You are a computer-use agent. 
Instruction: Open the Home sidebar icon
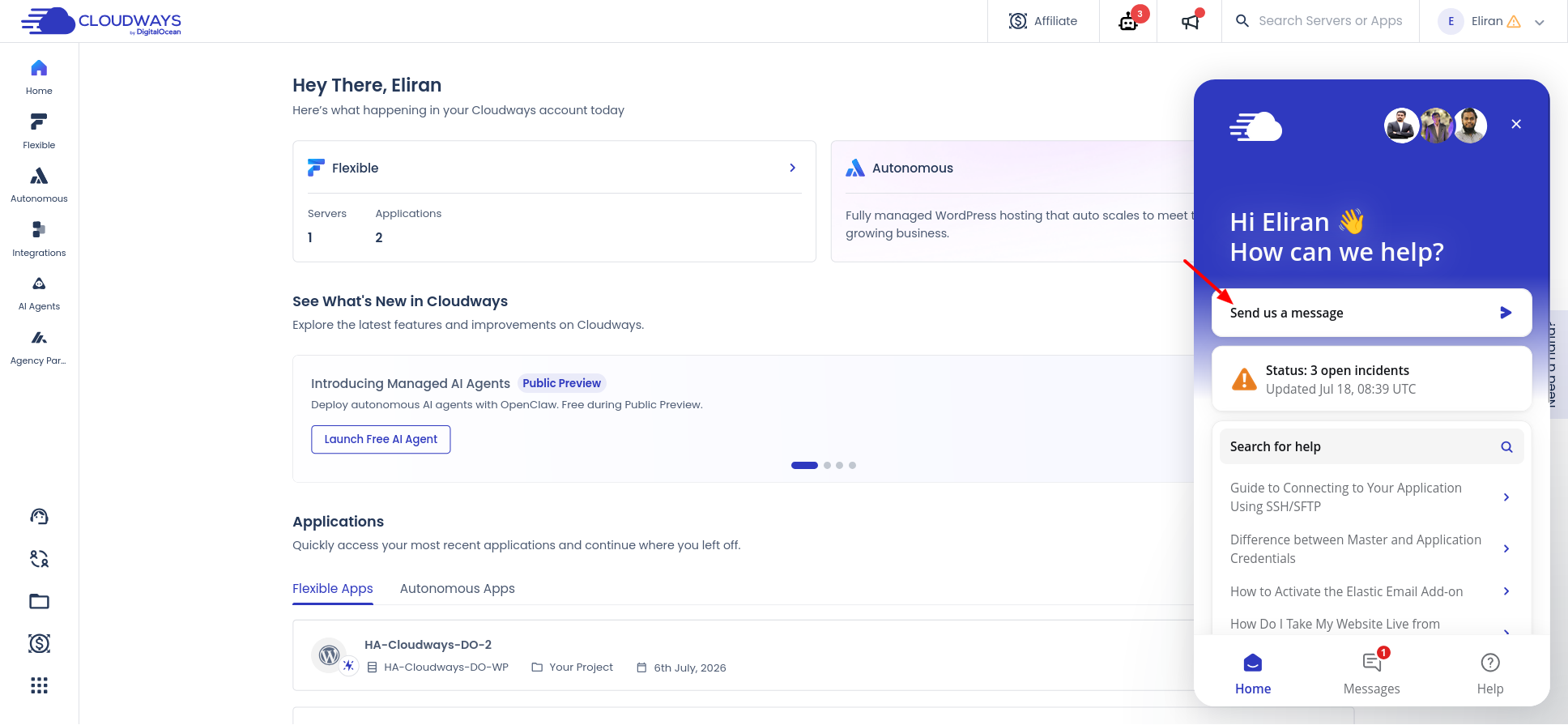[x=39, y=77]
